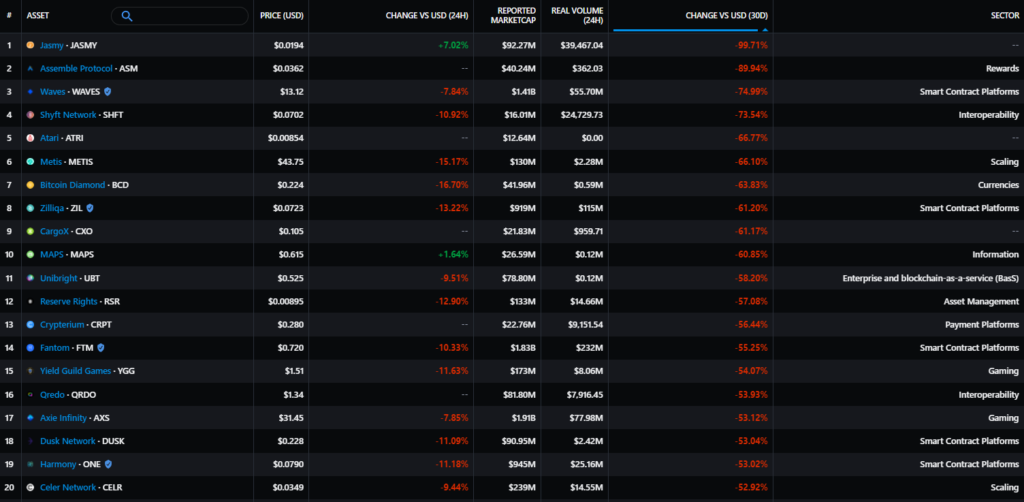
Task: Click the Jasmy coin logo icon
Action: [x=31, y=46]
